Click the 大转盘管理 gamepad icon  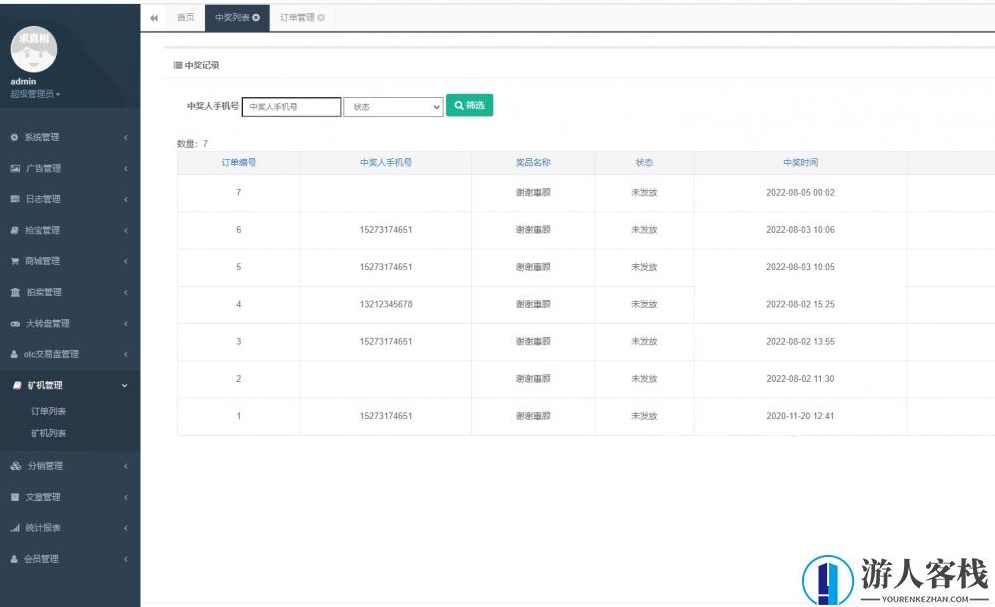pos(14,323)
